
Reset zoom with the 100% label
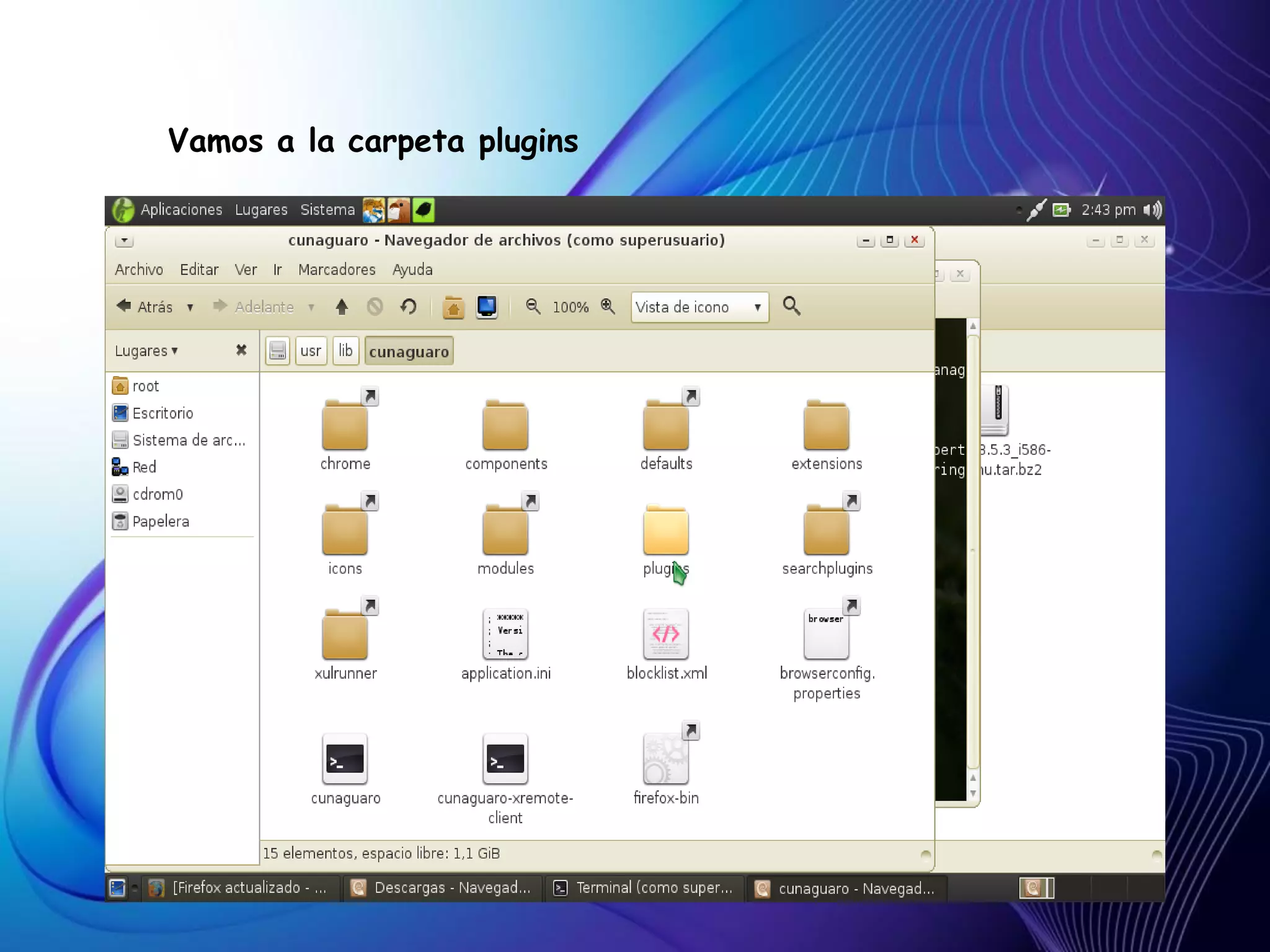click(571, 307)
